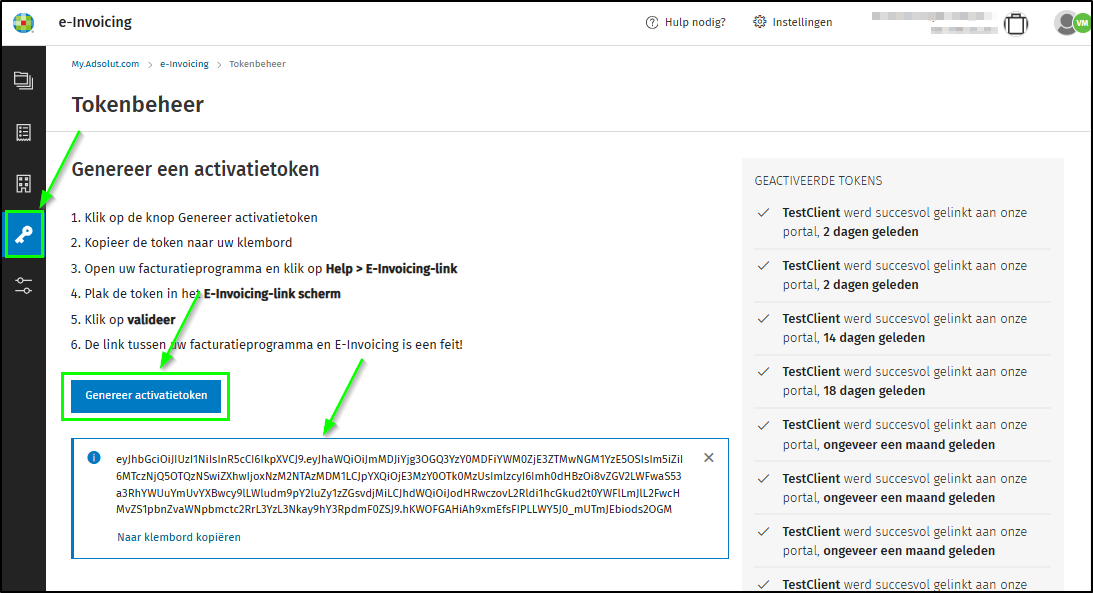Open Hulp nodig? help menu
This screenshot has width=1093, height=593.
tap(685, 22)
